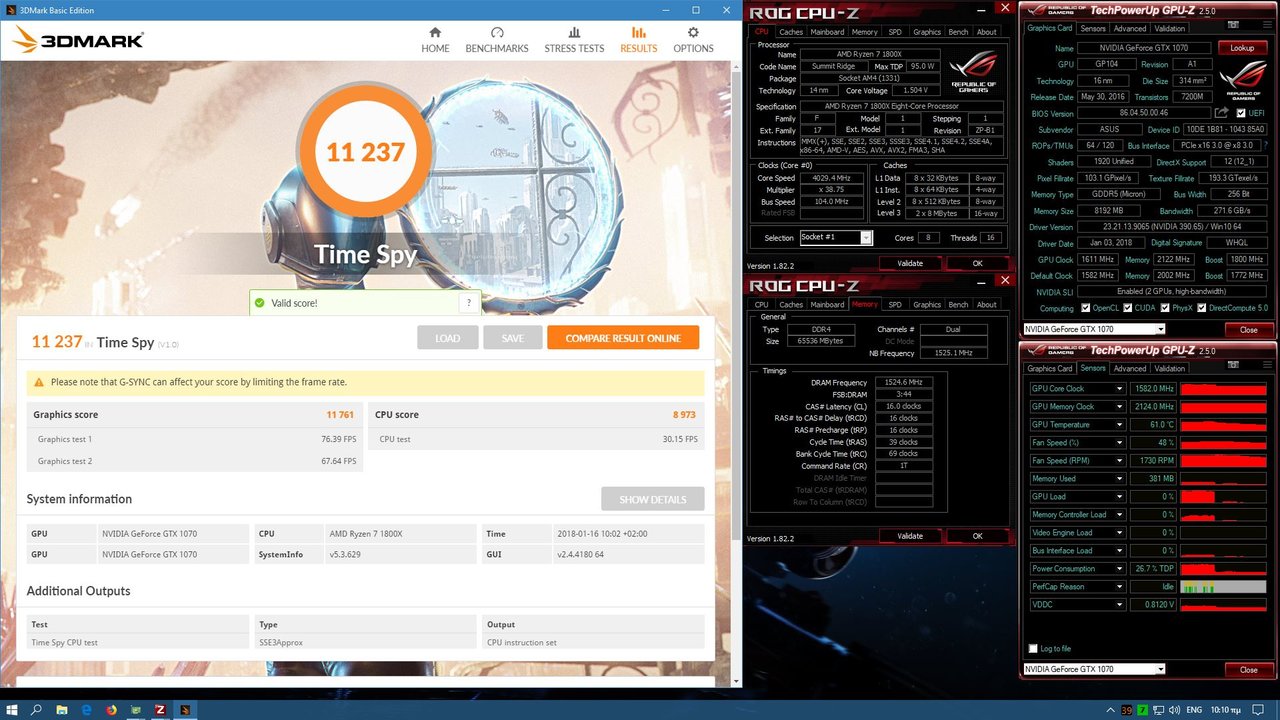Open the GPU Core Clock sensor dropdown

point(1120,388)
